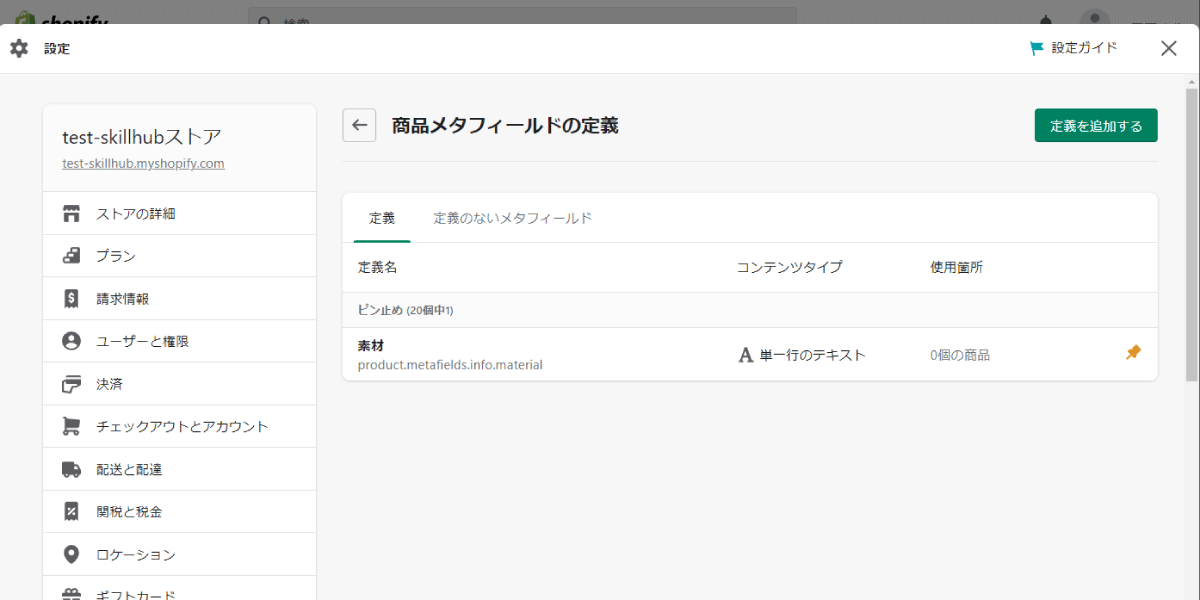Click the settings gear icon
This screenshot has width=1200, height=600.
[x=19, y=48]
